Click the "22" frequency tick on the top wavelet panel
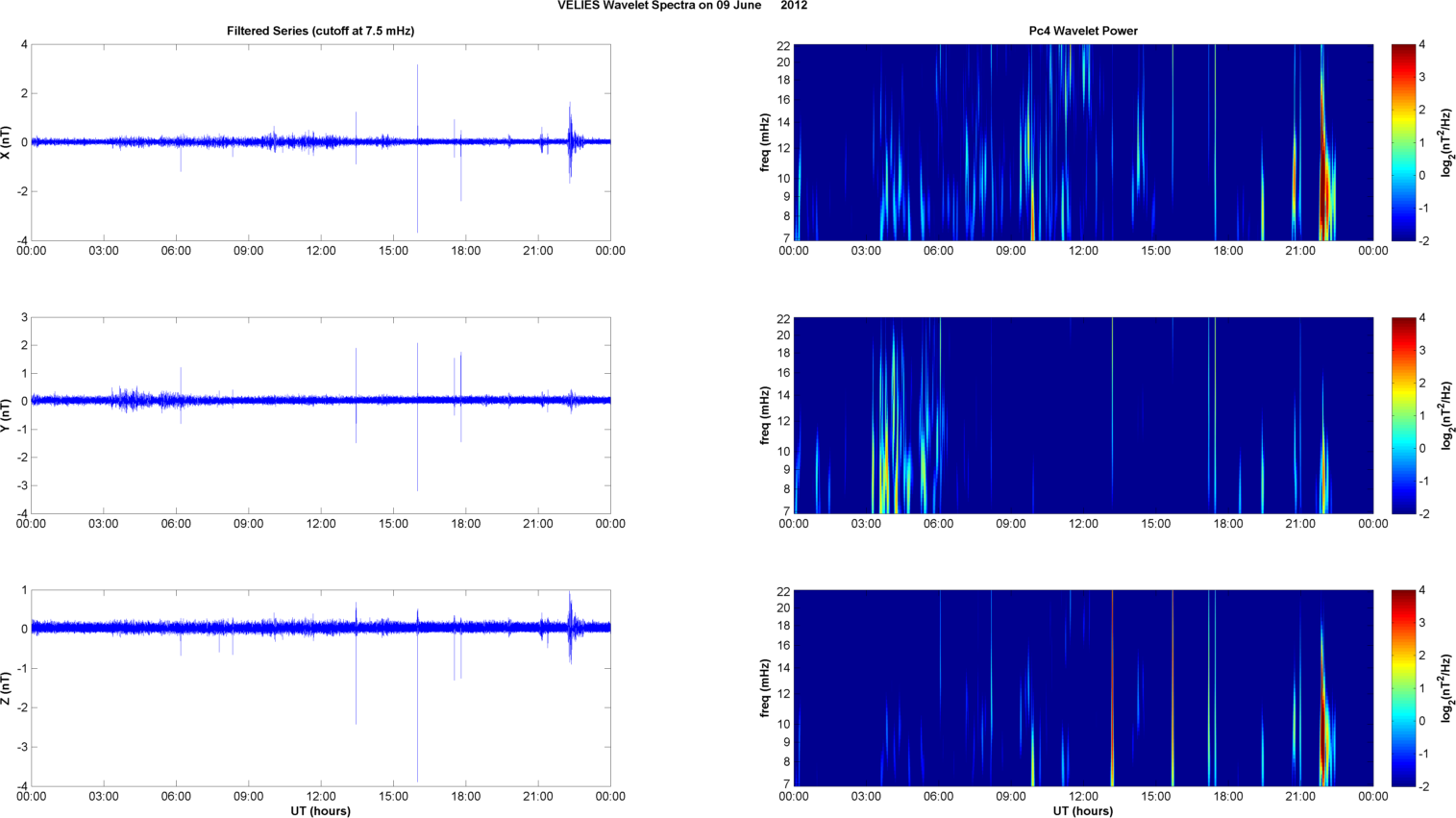The width and height of the screenshot is (1456, 818). 783,45
